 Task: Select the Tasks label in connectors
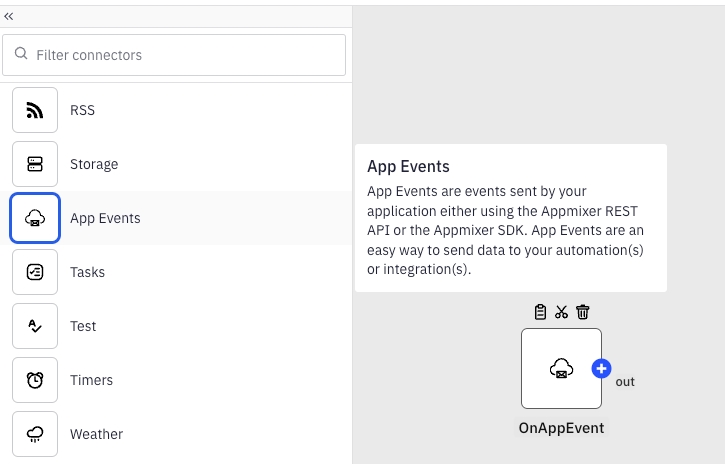87,272
